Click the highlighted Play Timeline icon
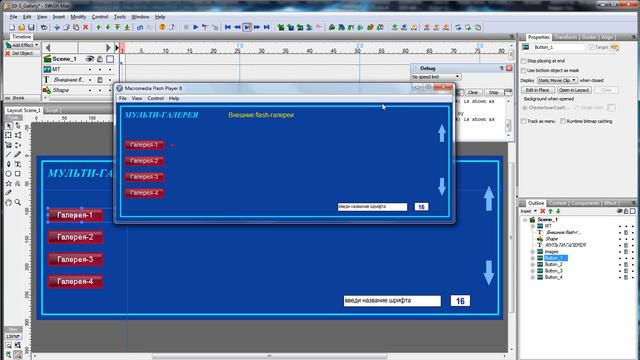The height and width of the screenshot is (360, 640). [x=247, y=27]
